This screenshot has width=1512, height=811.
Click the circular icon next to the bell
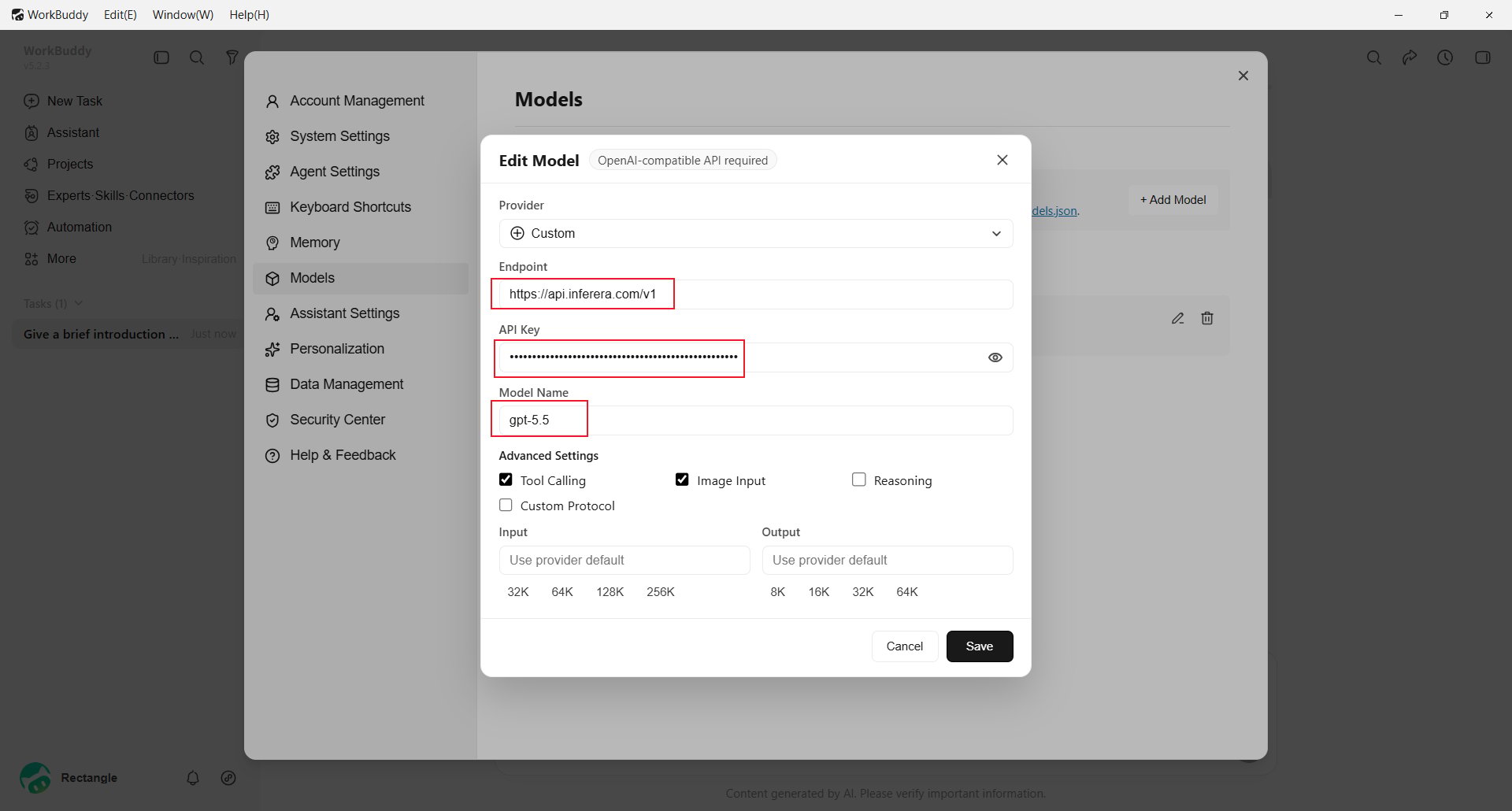228,778
